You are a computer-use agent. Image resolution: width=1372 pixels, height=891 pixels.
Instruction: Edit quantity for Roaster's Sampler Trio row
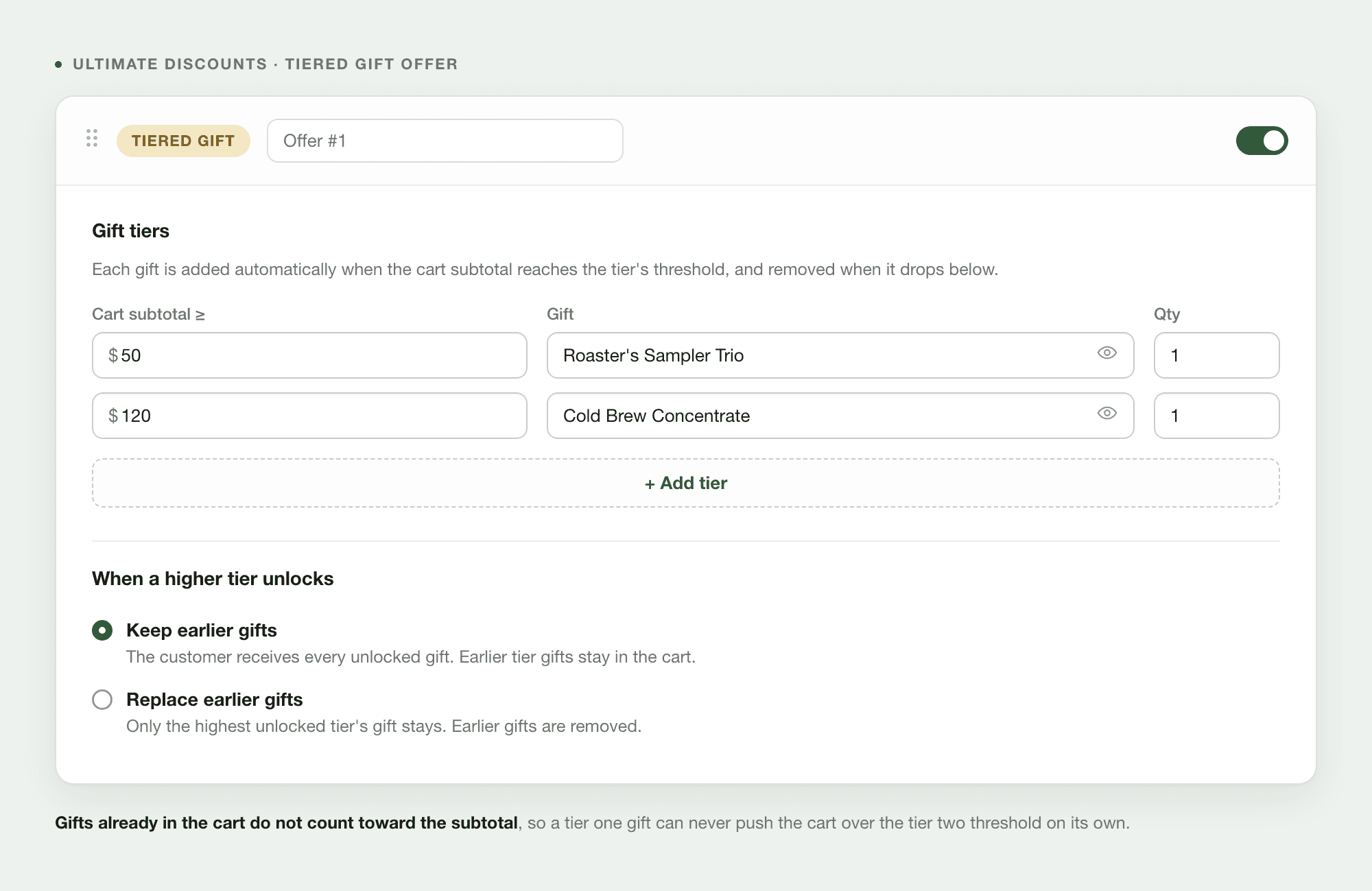(1216, 355)
